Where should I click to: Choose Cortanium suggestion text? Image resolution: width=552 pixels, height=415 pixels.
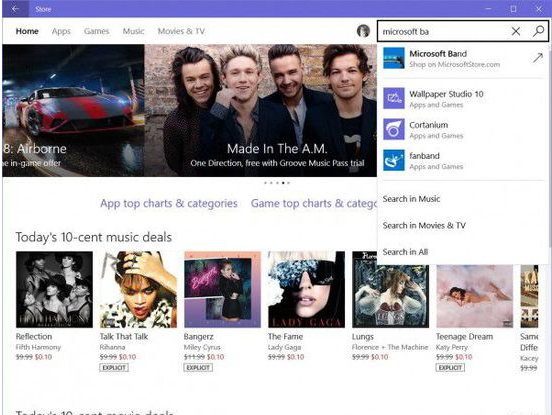click(428, 125)
